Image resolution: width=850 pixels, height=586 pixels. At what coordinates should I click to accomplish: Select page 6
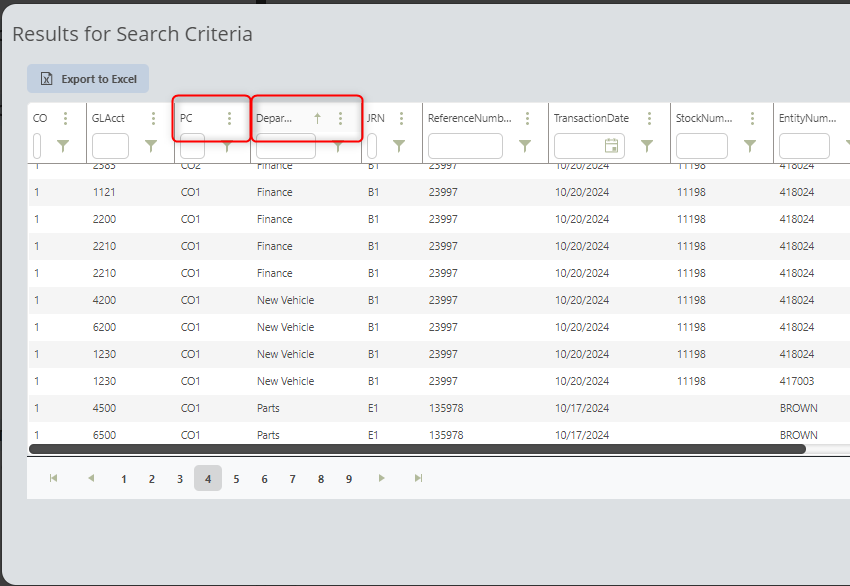[x=265, y=479]
